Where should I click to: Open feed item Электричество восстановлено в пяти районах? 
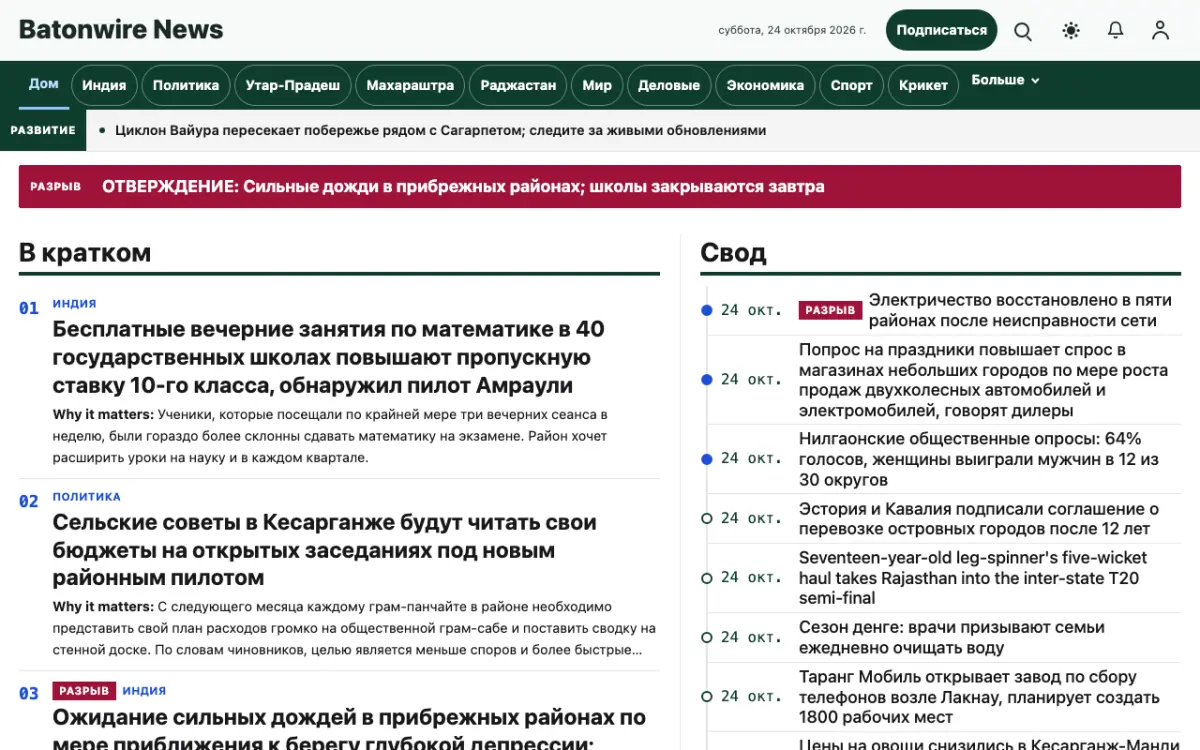[1020, 310]
